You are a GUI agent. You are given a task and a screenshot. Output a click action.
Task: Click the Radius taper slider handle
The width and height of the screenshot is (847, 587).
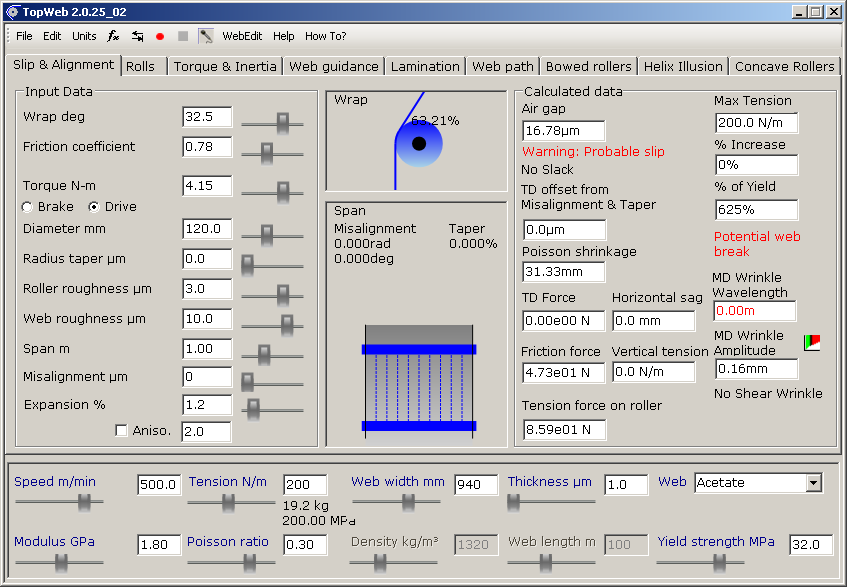247,266
